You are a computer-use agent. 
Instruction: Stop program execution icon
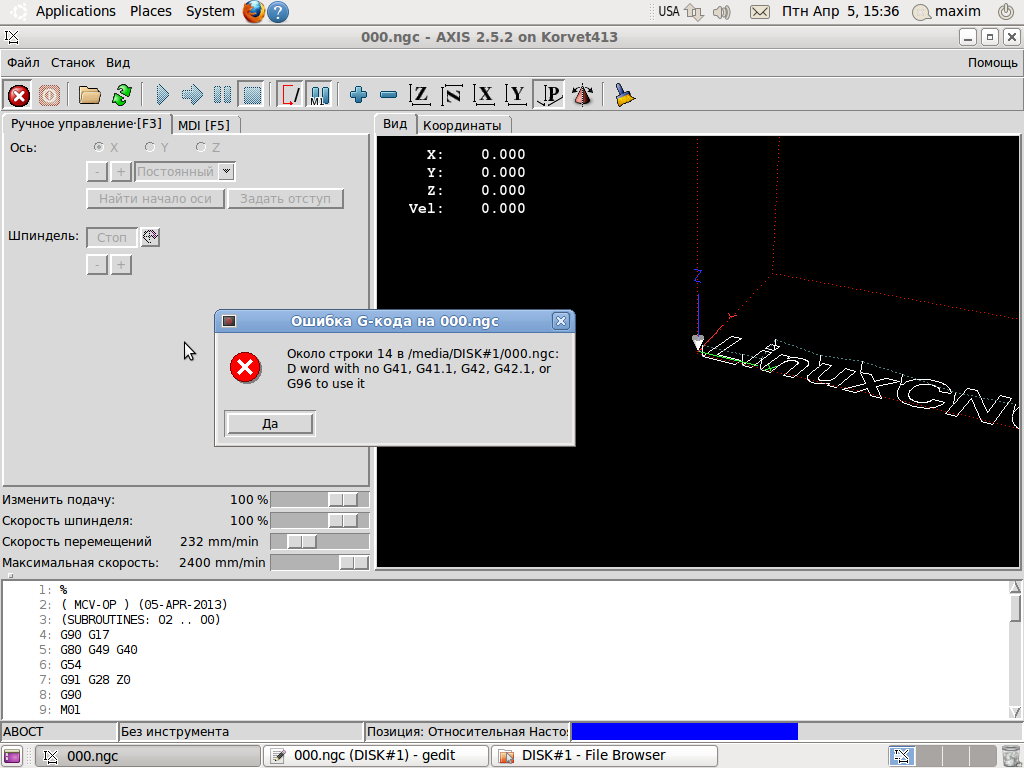(252, 95)
